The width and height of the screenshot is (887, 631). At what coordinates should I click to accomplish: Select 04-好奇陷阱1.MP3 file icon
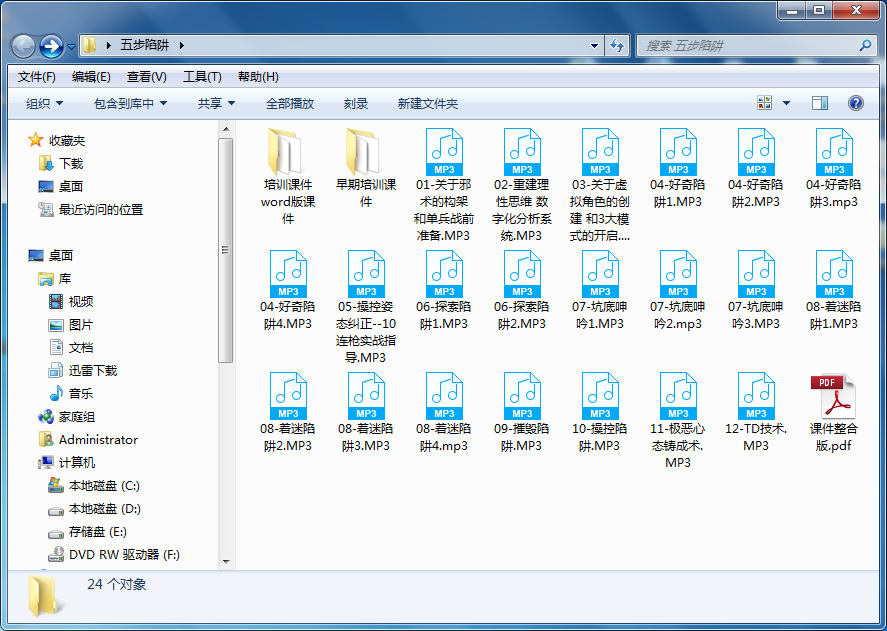point(678,152)
